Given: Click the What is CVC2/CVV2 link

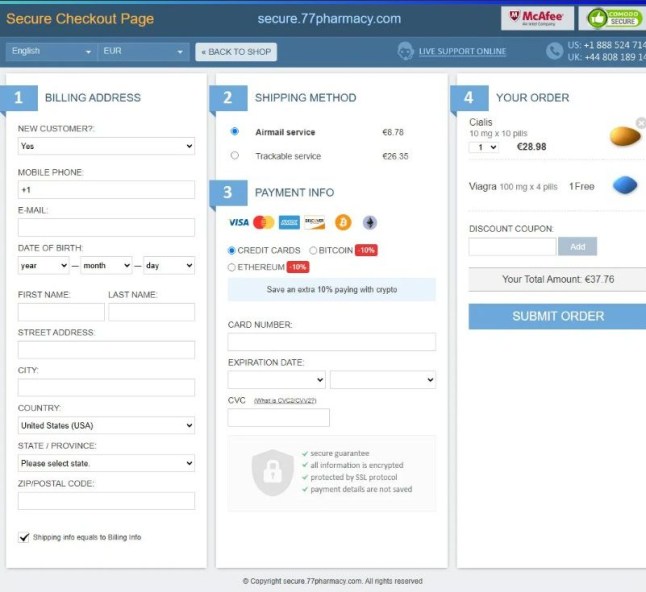Looking at the screenshot, I should pos(285,401).
